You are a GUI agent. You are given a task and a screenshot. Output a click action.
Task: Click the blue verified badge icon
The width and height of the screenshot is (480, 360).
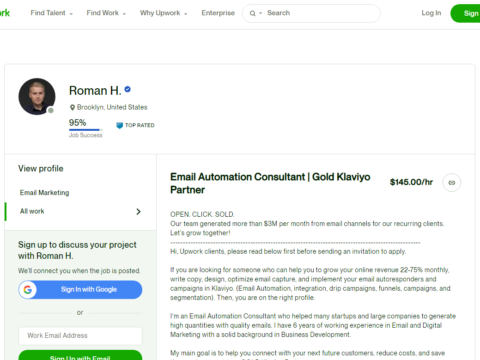click(127, 89)
